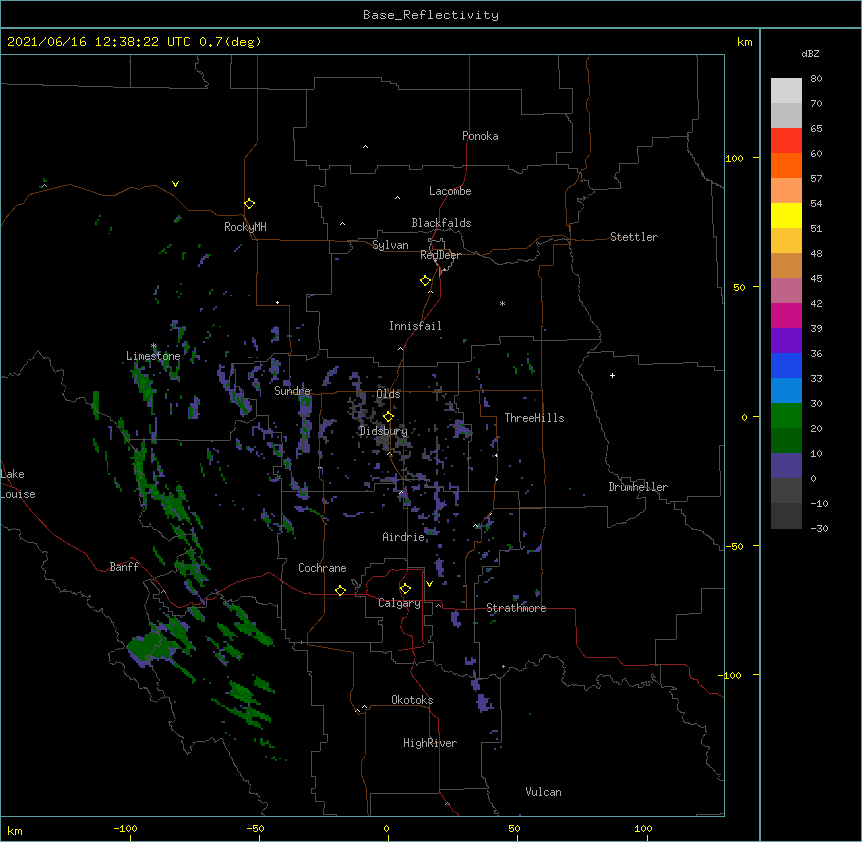862x842 pixels.
Task: Click the dark blue 33-36 dBZ swatch
Action: pos(786,365)
